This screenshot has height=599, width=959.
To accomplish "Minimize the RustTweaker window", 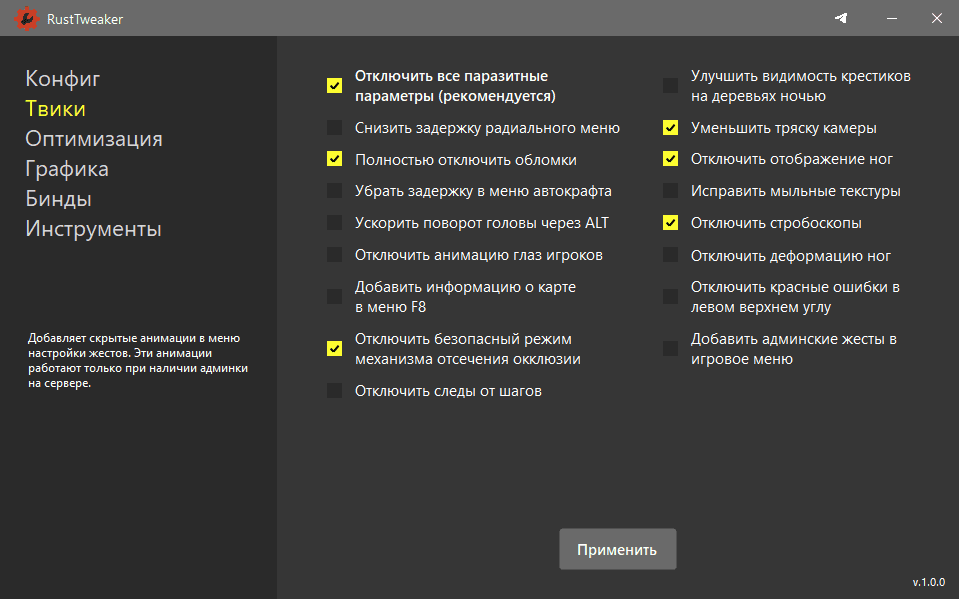I will pyautogui.click(x=889, y=18).
